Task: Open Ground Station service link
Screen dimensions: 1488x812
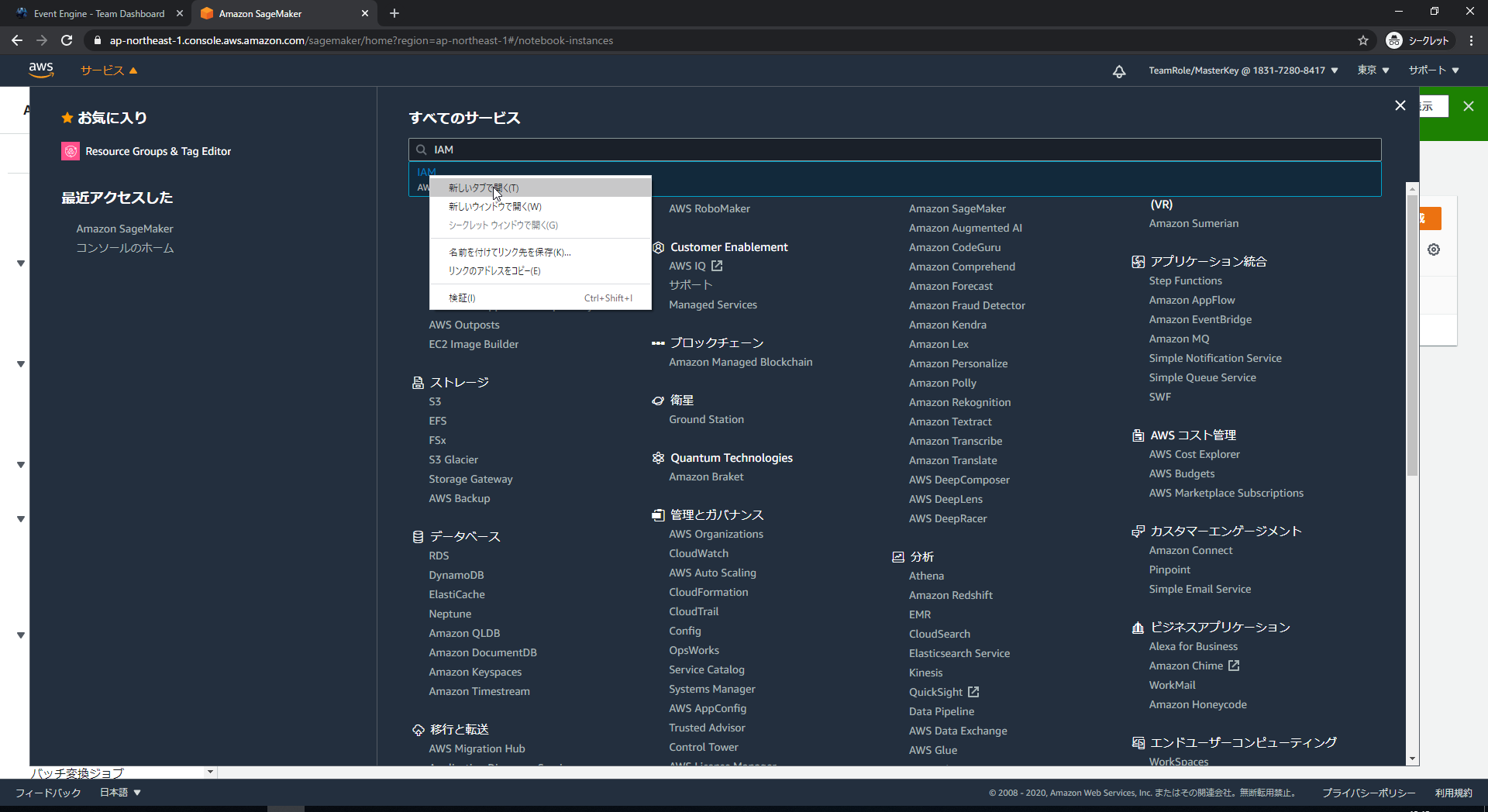Action: pos(707,419)
